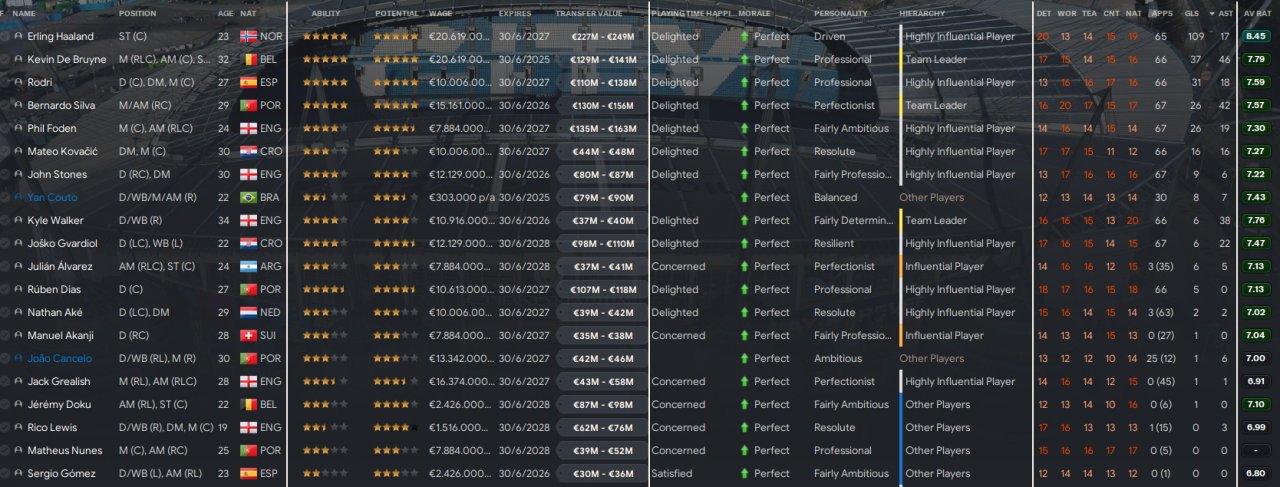1280x487 pixels.
Task: Sort by the WAGE column header
Action: click(440, 14)
